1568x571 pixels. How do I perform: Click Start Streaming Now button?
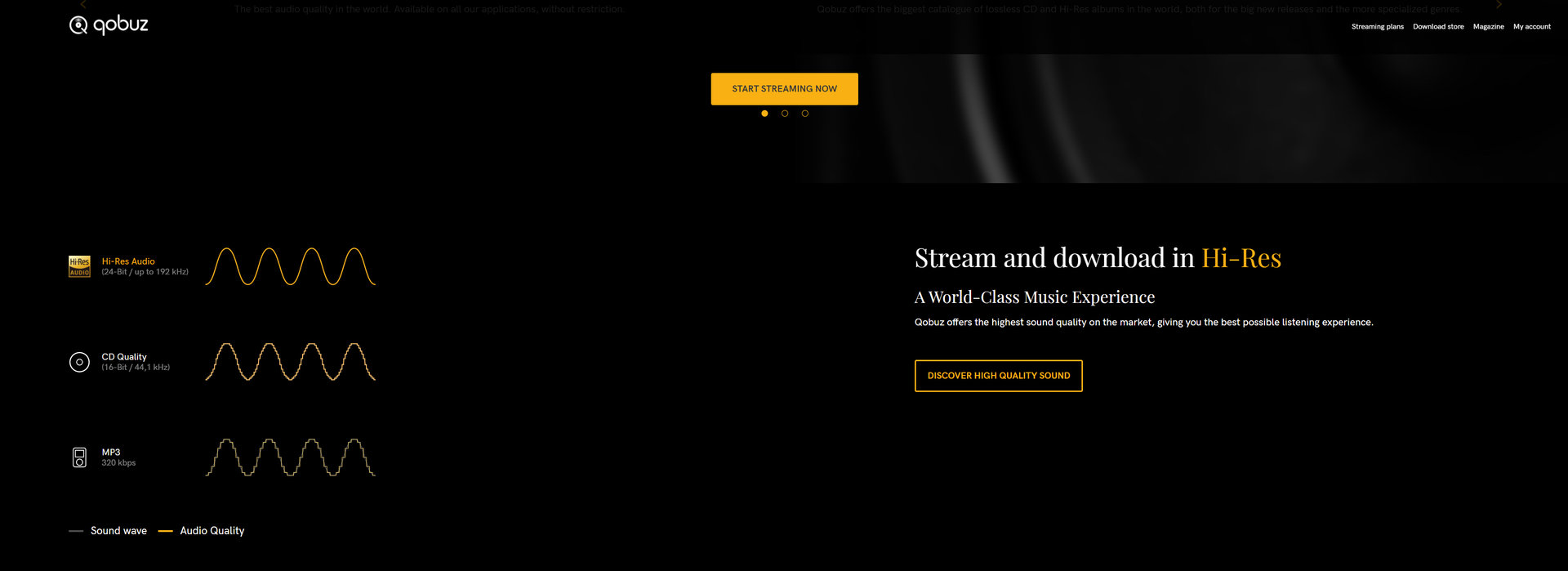(784, 89)
